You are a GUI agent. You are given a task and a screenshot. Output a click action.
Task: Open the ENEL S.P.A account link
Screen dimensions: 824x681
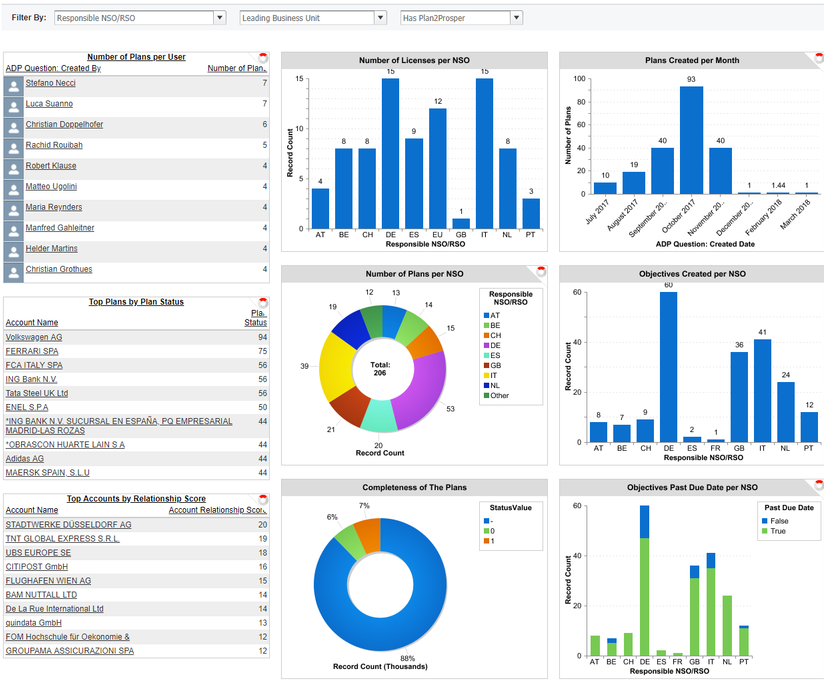coord(27,407)
